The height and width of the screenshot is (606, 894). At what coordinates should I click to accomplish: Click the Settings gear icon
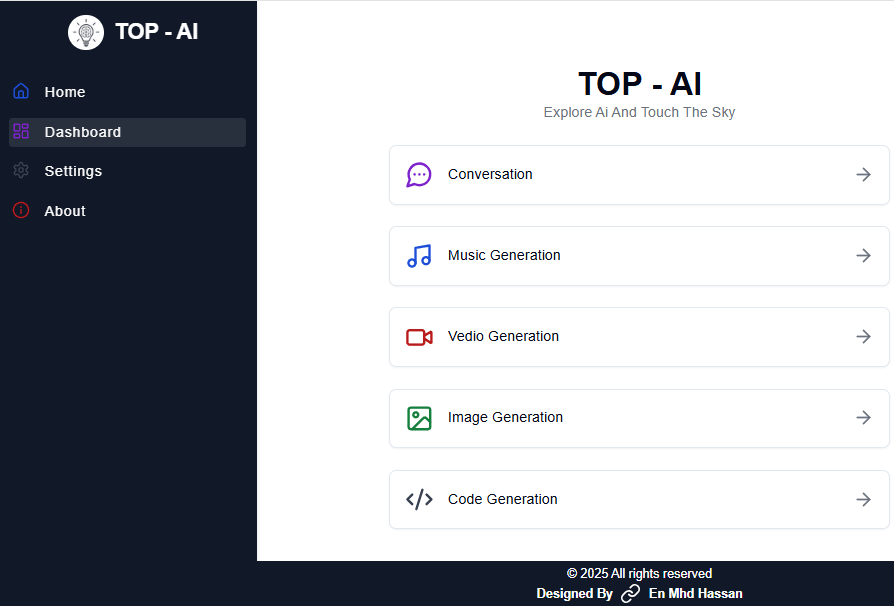pyautogui.click(x=21, y=171)
